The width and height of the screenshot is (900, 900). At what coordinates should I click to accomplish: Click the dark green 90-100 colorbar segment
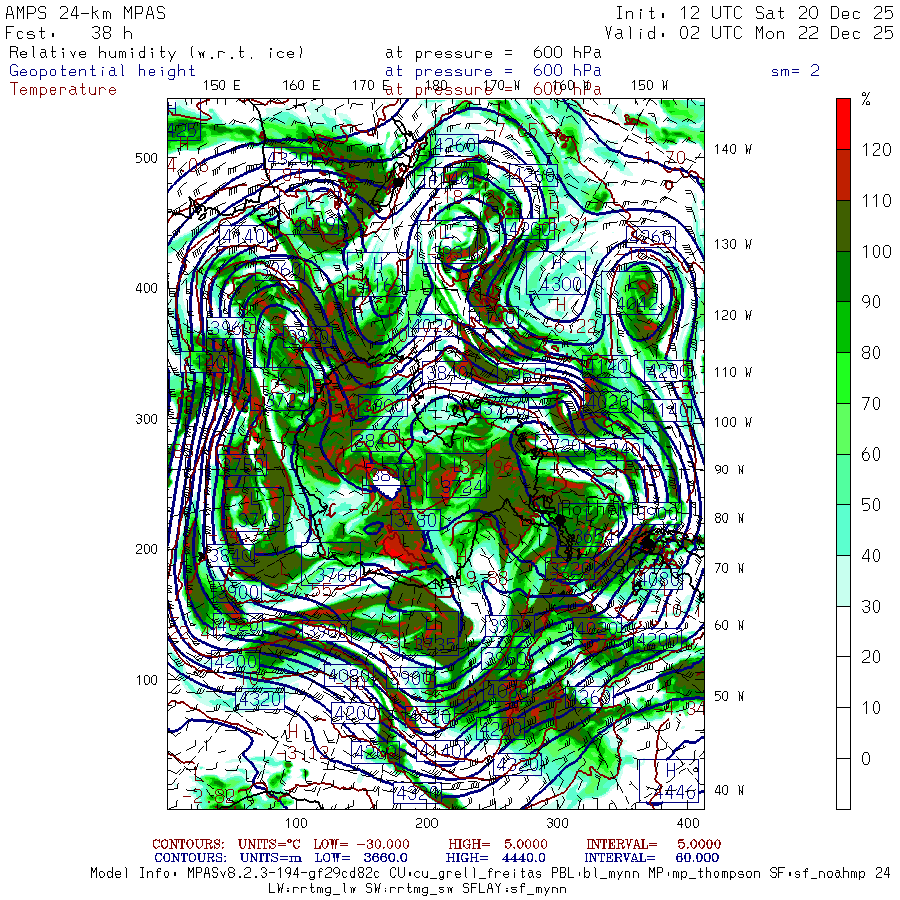pyautogui.click(x=843, y=277)
